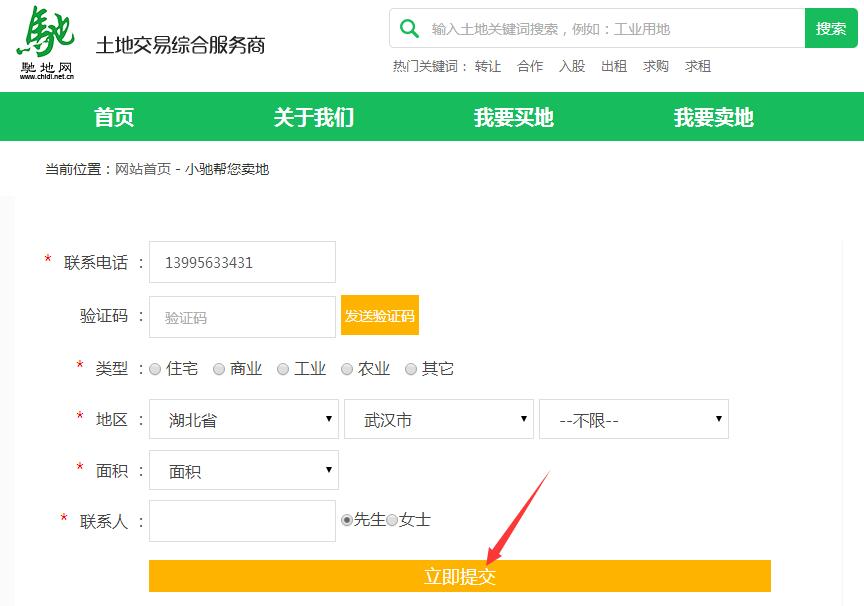
Task: Open the 武汉市 city dropdown
Action: [439, 419]
